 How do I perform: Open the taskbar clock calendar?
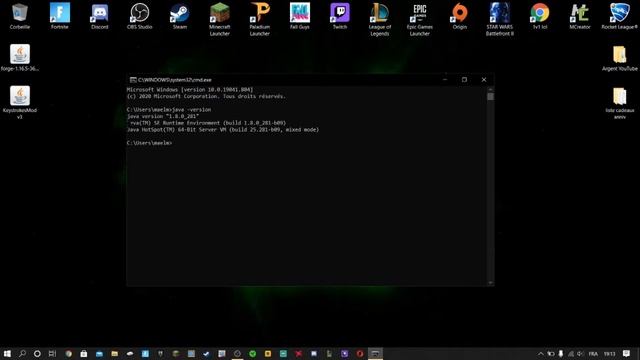tap(609, 353)
